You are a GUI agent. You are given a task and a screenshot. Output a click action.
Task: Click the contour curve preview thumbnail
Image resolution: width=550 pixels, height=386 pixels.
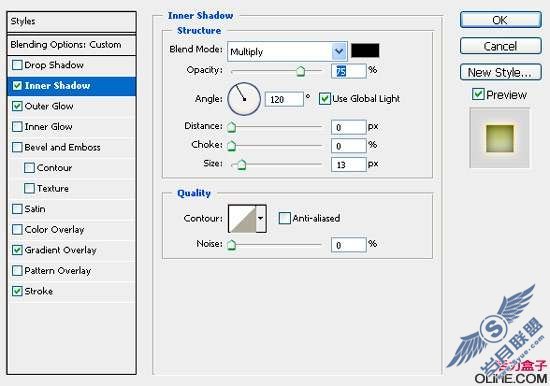242,219
